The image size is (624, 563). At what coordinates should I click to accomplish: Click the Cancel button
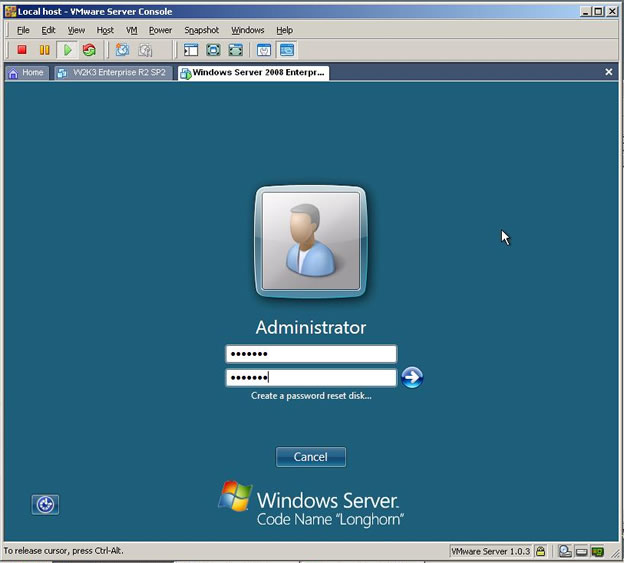click(x=310, y=457)
